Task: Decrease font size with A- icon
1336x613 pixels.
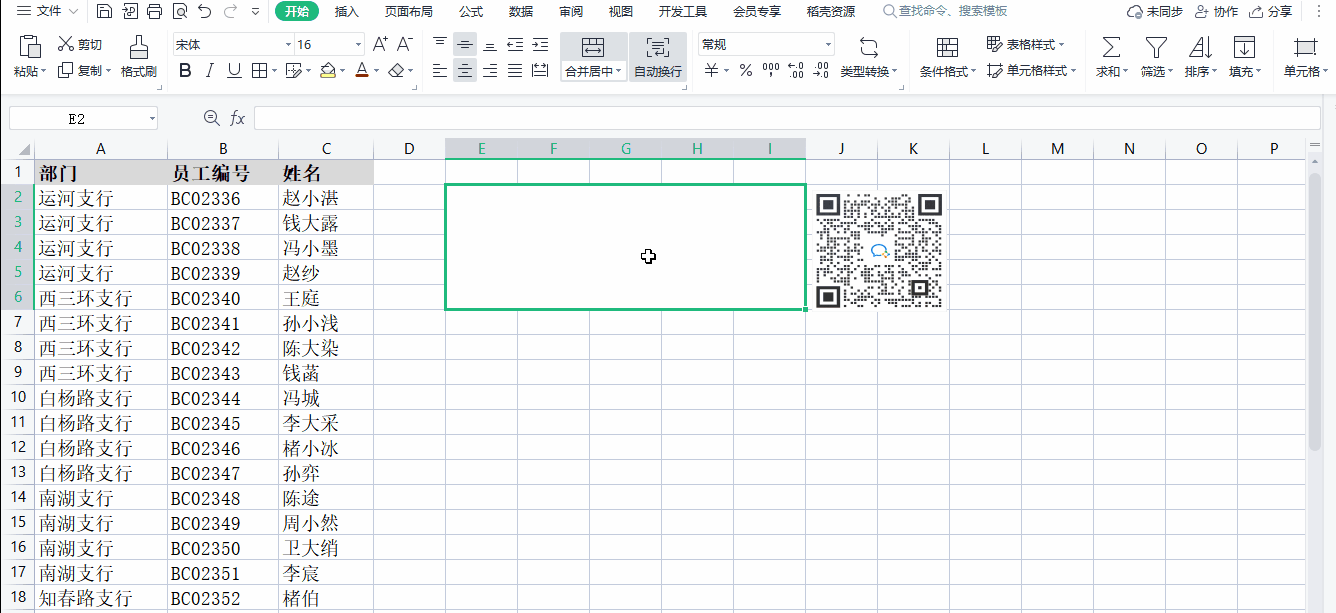Action: (405, 44)
